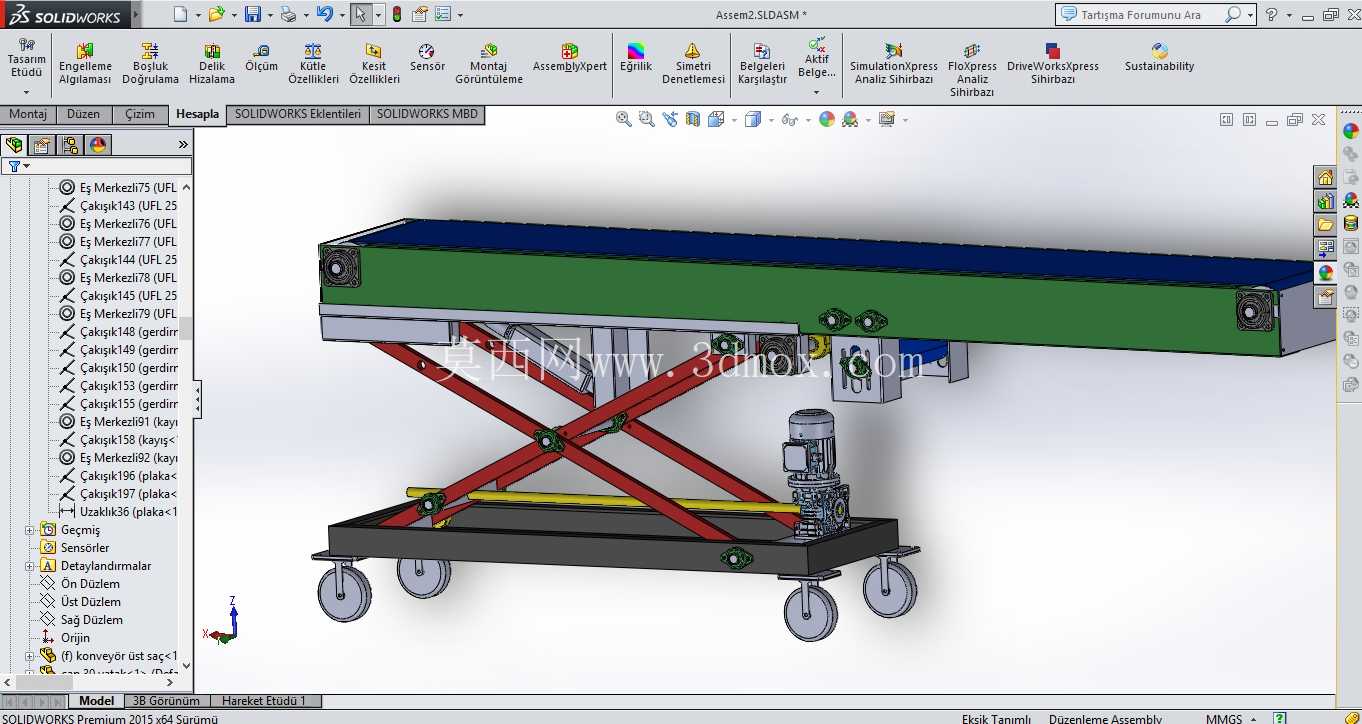Create a new document with the New icon
This screenshot has width=1362, height=724.
180,14
